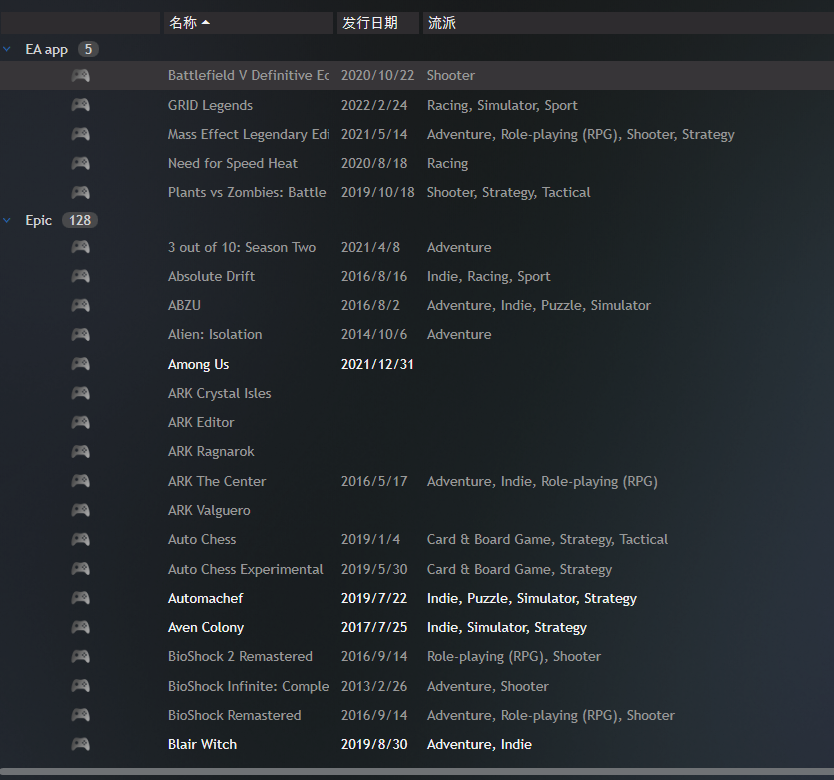
Task: Click BioShock Remastered's game icon
Action: pyautogui.click(x=80, y=715)
